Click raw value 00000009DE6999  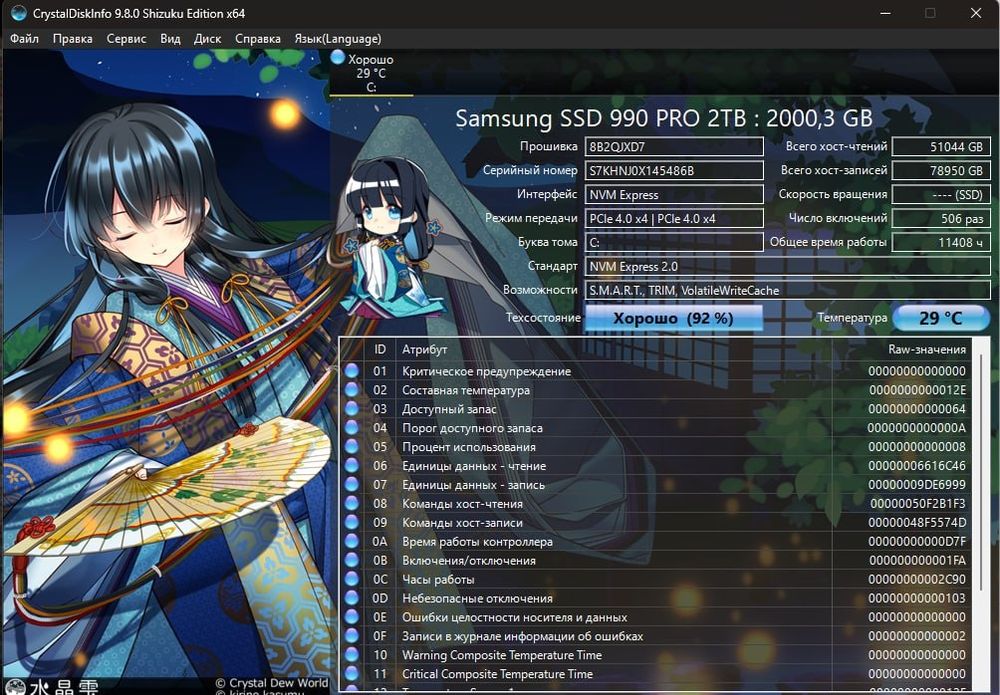[917, 485]
